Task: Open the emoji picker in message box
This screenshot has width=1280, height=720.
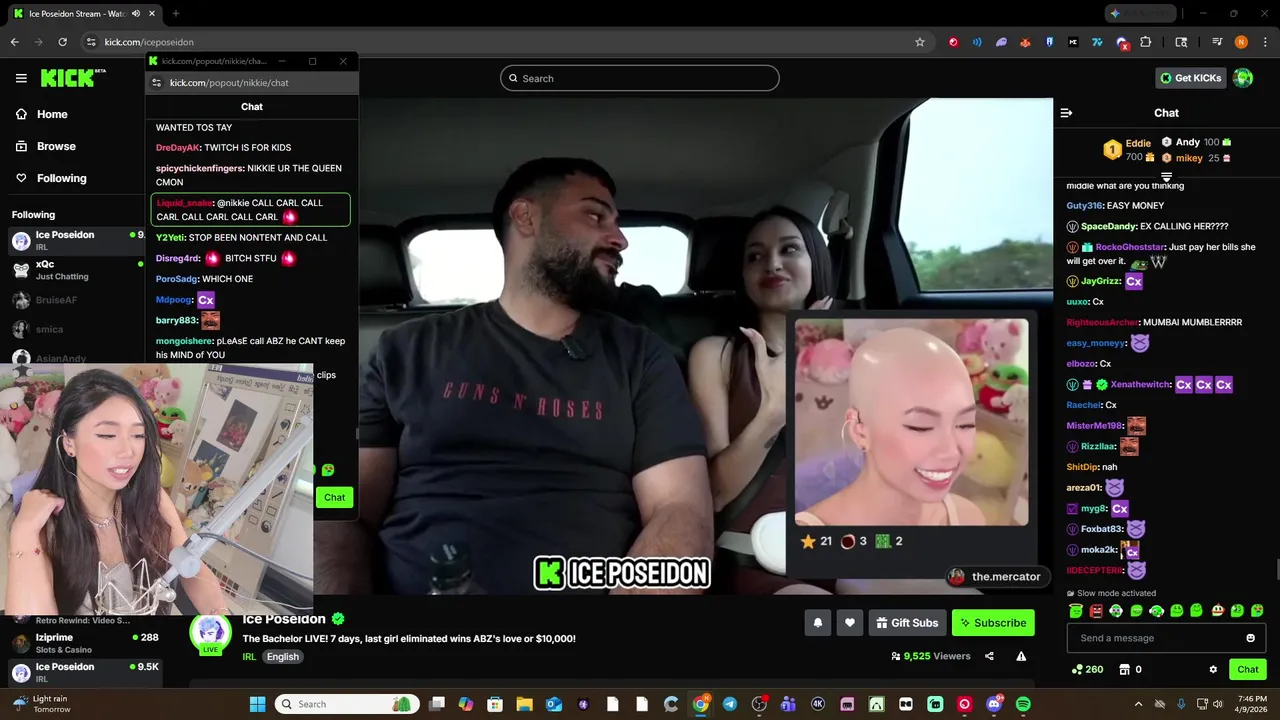Action: tap(1250, 638)
